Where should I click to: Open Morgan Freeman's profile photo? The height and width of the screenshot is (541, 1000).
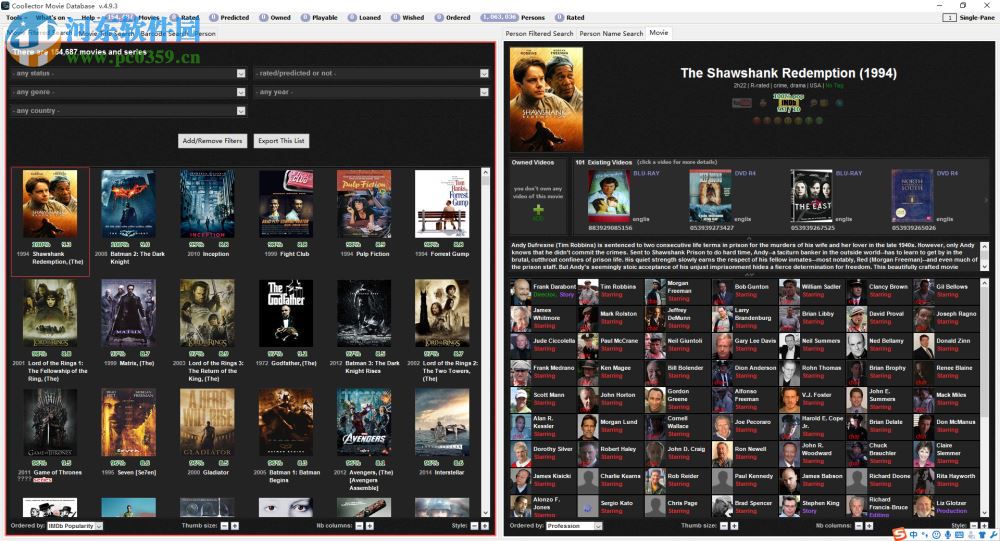coord(655,291)
